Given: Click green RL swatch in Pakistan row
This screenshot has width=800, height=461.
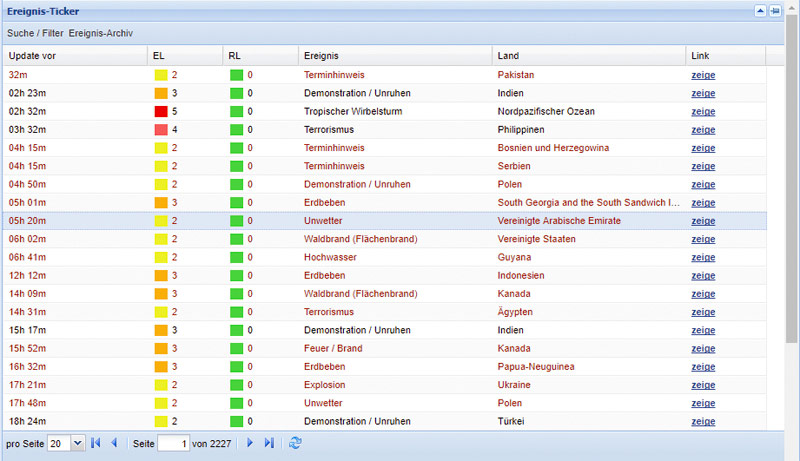Looking at the screenshot, I should (x=236, y=75).
